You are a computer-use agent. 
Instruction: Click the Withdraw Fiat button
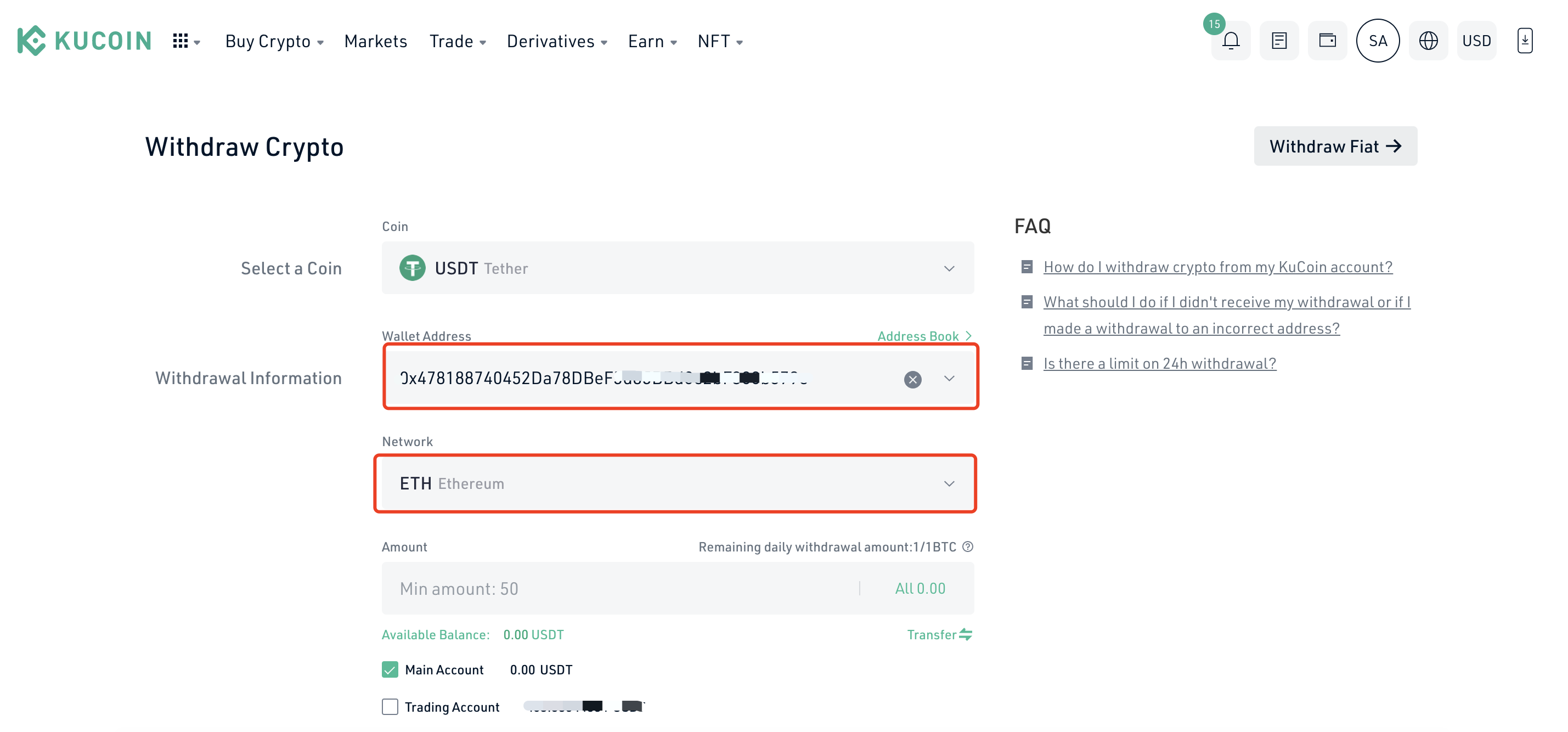(1335, 146)
